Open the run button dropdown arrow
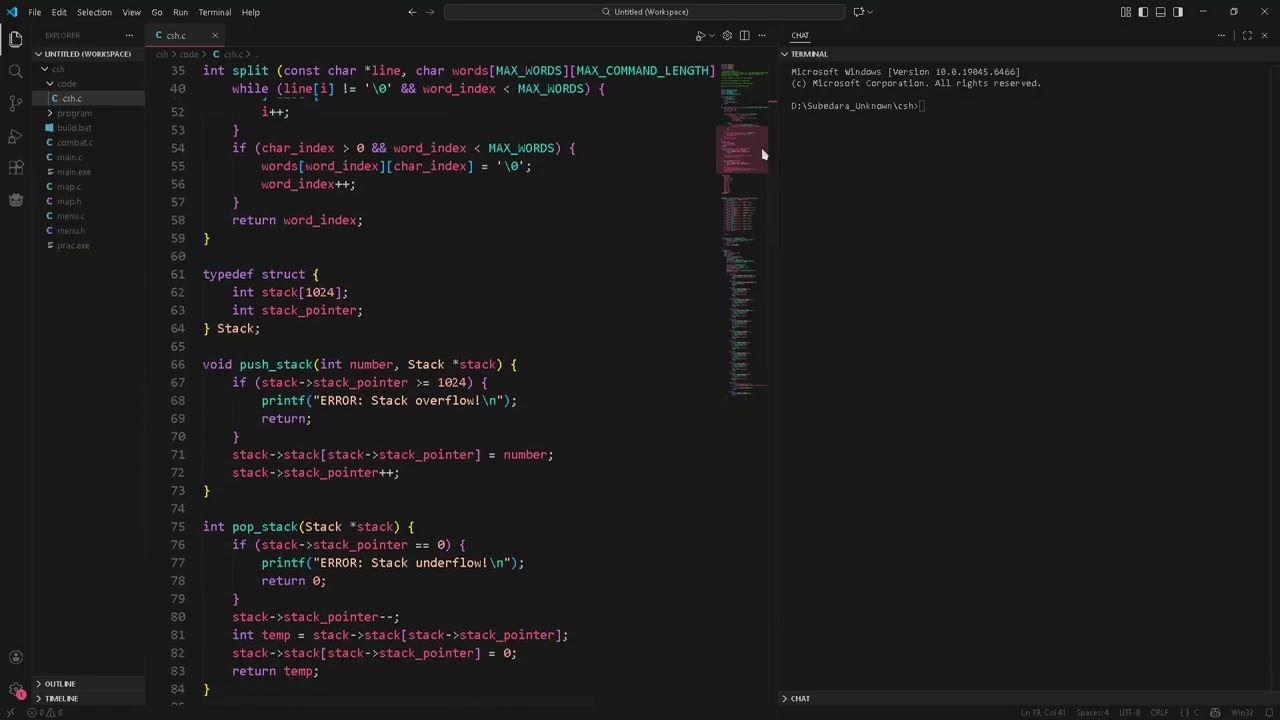Image resolution: width=1280 pixels, height=720 pixels. [x=712, y=35]
